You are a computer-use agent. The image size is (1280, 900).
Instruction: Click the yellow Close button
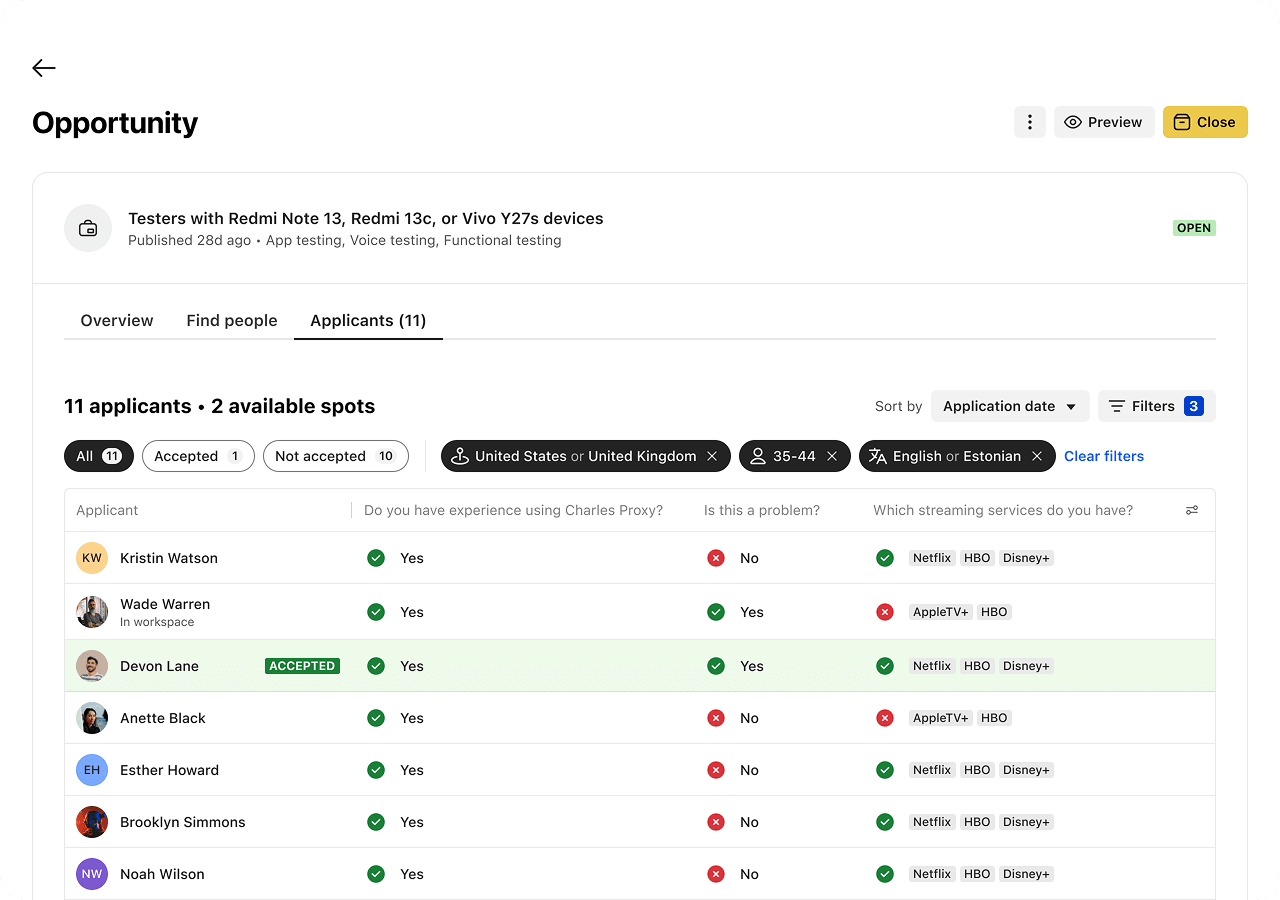click(1205, 121)
